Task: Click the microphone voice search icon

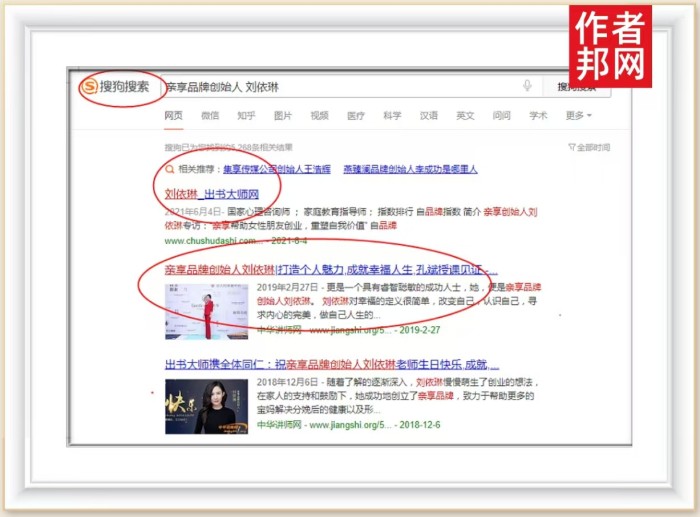Action: [x=527, y=87]
